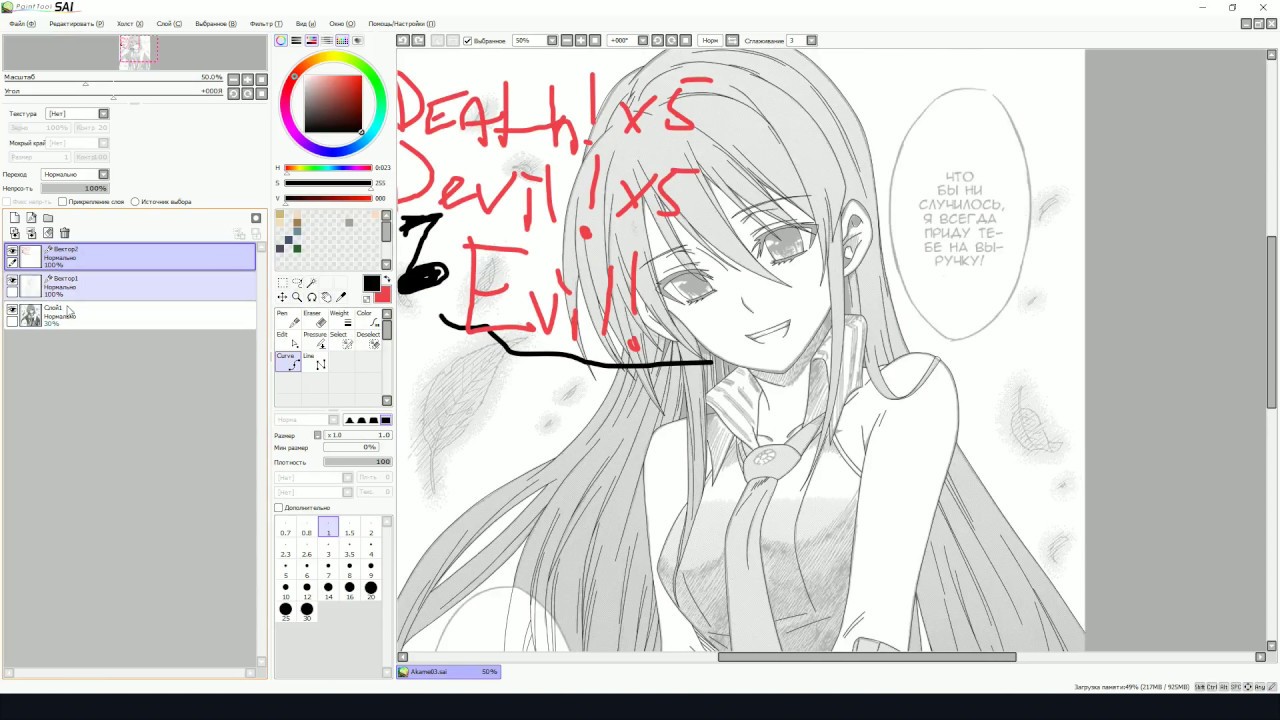The height and width of the screenshot is (720, 1280).
Task: Select the Edit vector tool
Action: [288, 340]
